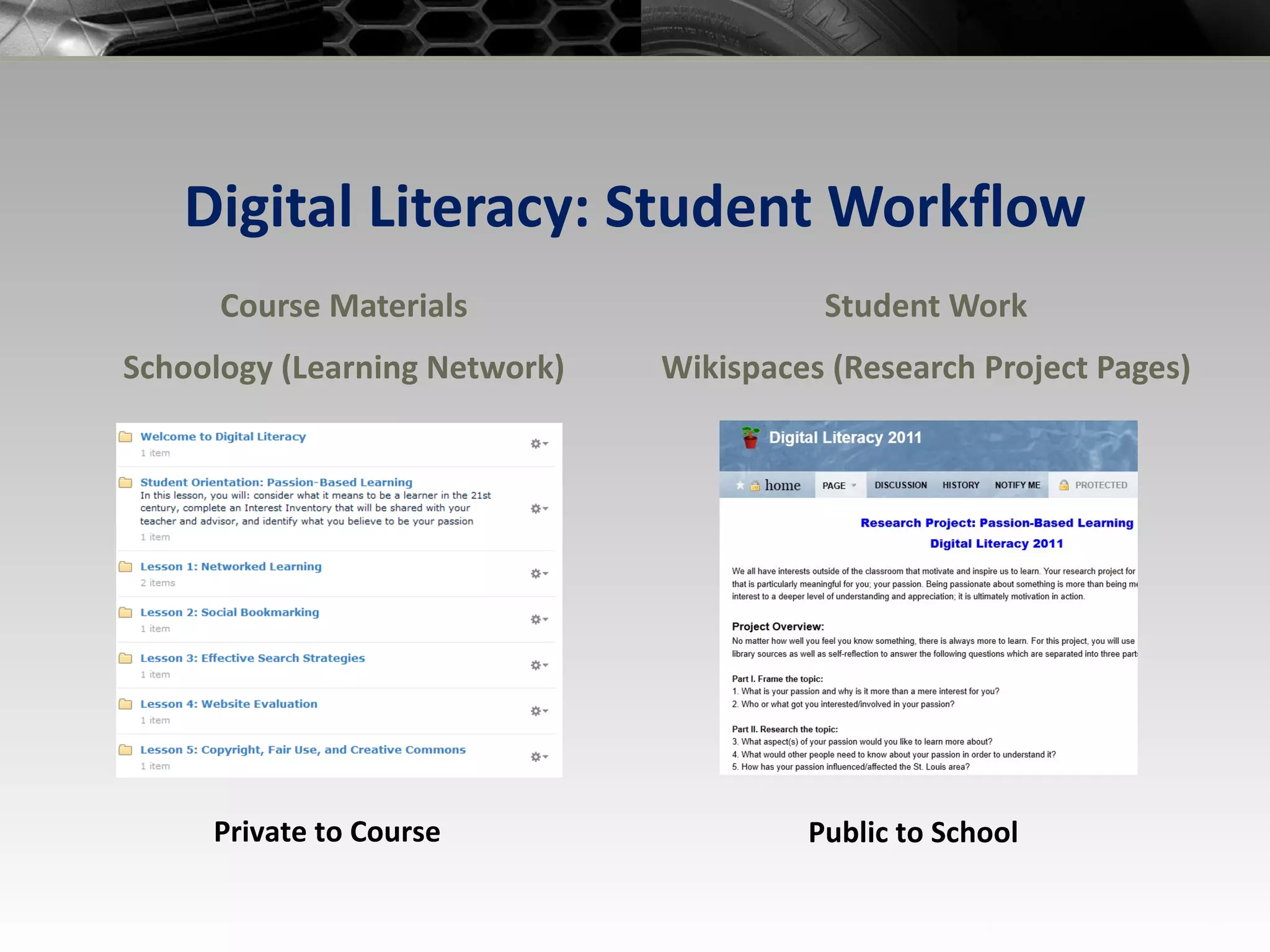The height and width of the screenshot is (952, 1270).
Task: Click the Student Work heading
Action: (x=925, y=306)
